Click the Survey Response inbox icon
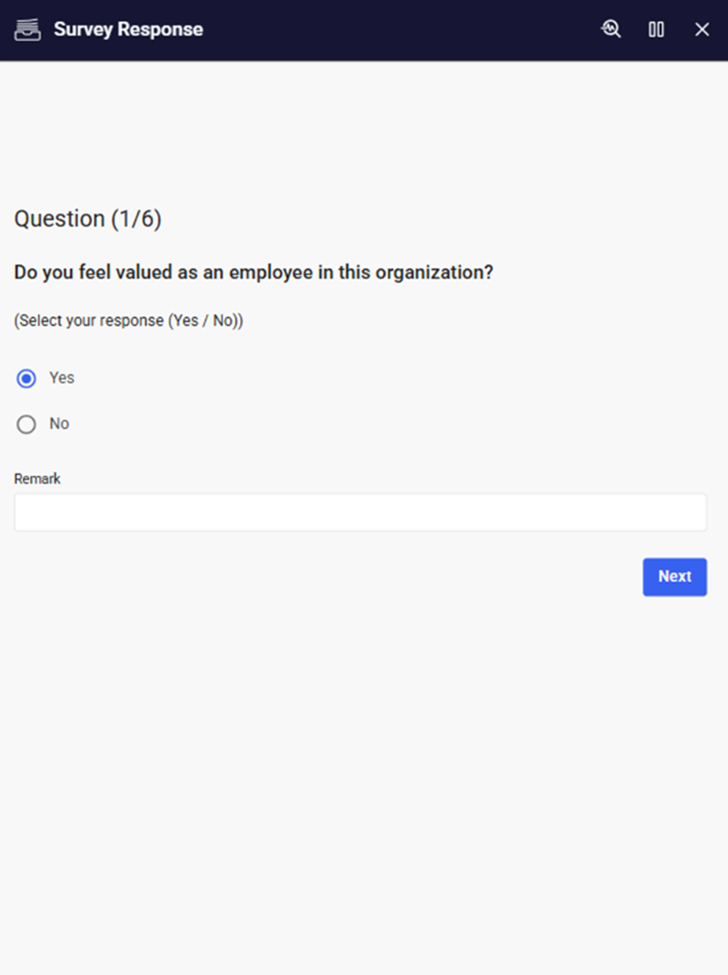 [x=27, y=30]
